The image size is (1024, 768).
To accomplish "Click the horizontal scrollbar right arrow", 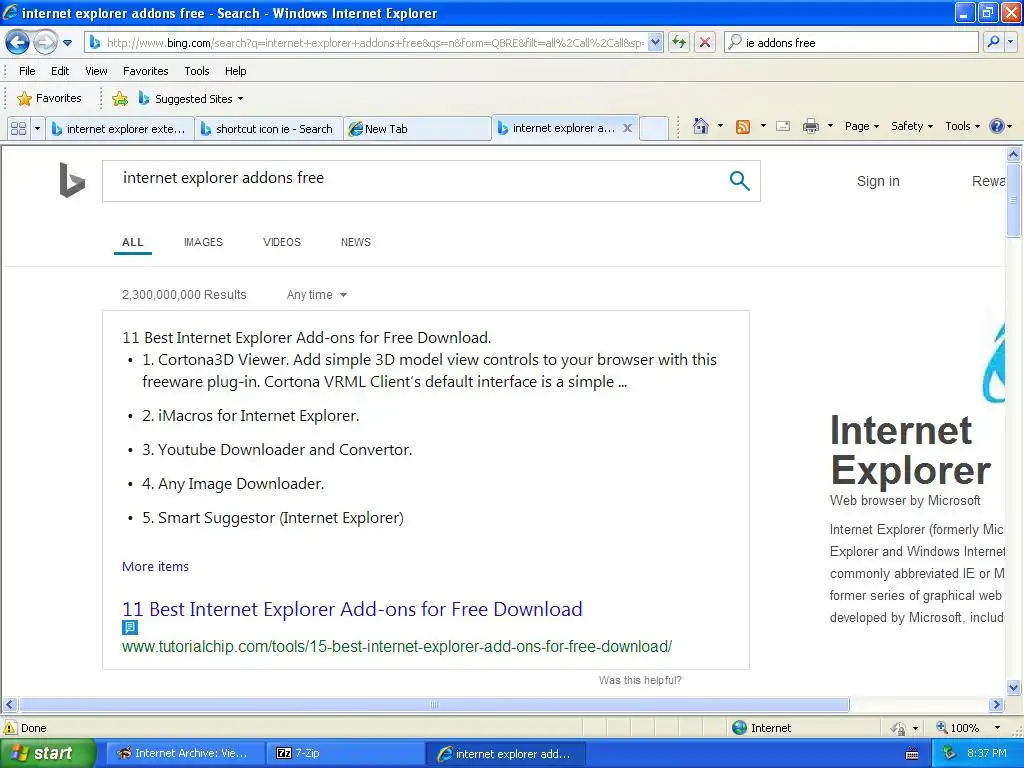I will pos(996,705).
